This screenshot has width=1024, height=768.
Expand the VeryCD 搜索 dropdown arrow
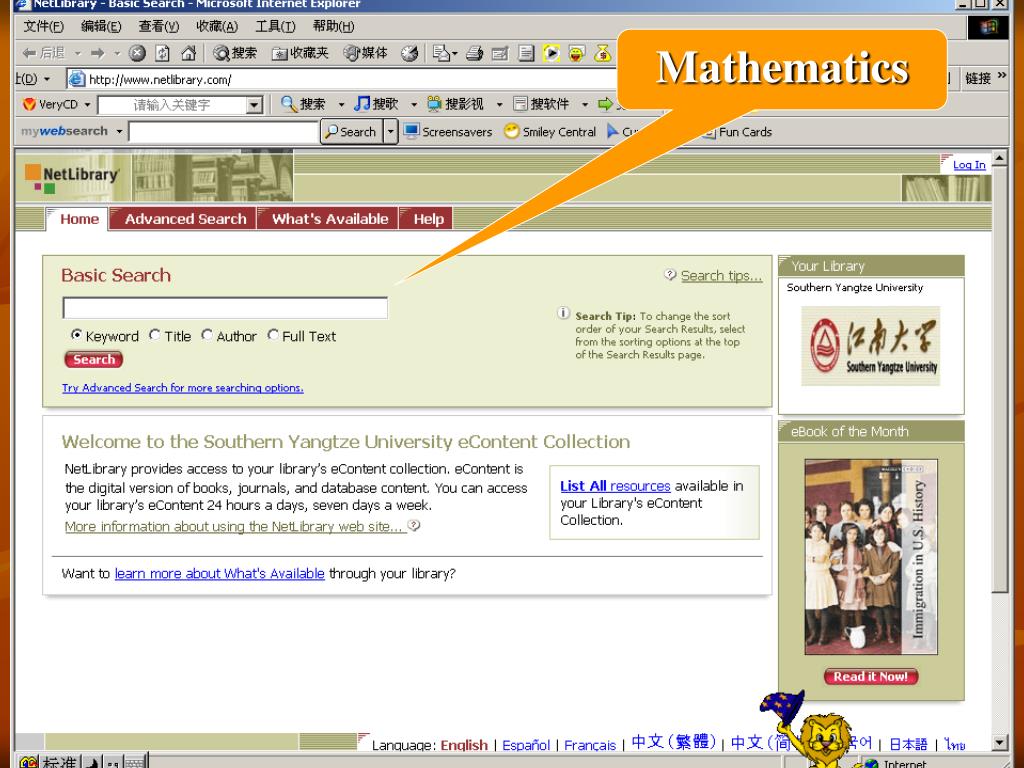tap(341, 104)
